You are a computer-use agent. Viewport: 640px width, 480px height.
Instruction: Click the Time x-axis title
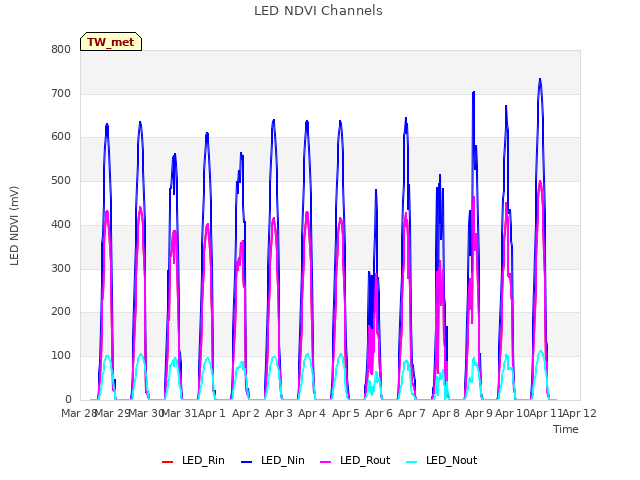pyautogui.click(x=566, y=429)
